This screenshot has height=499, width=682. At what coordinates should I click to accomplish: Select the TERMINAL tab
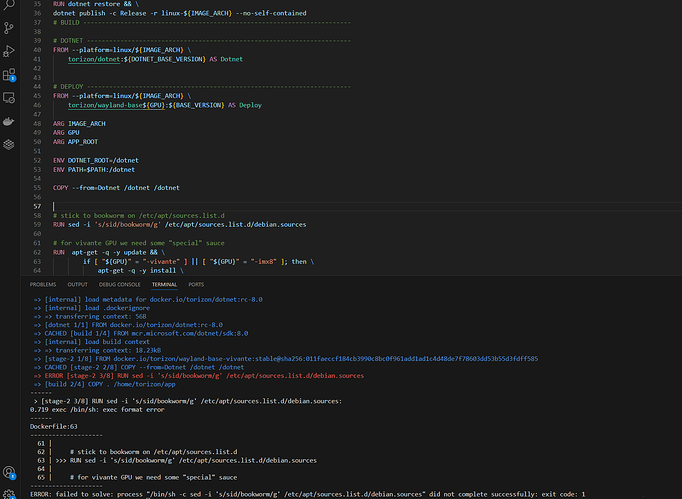[164, 285]
